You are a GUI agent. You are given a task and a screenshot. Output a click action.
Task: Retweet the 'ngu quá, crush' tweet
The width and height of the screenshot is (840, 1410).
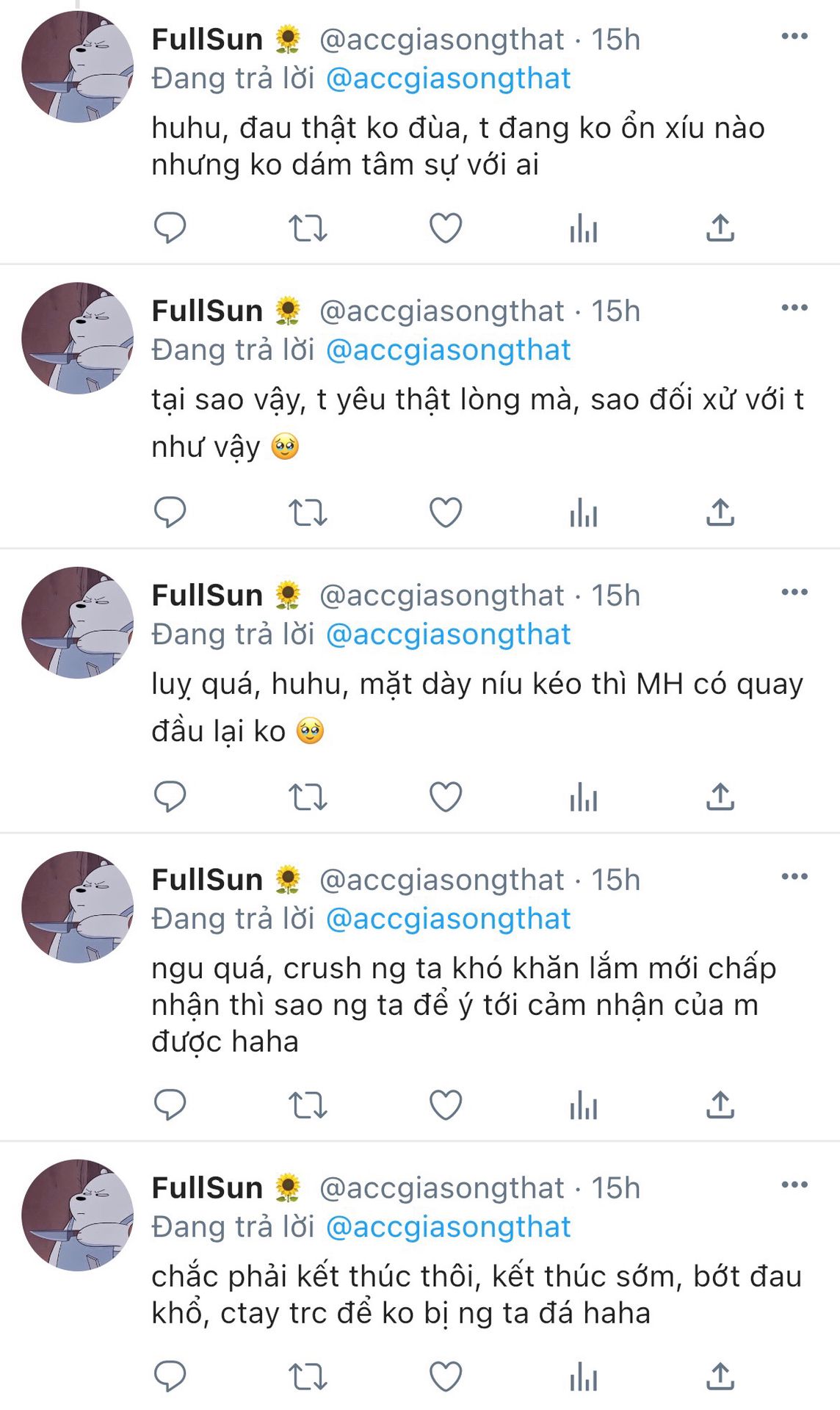point(308,1104)
